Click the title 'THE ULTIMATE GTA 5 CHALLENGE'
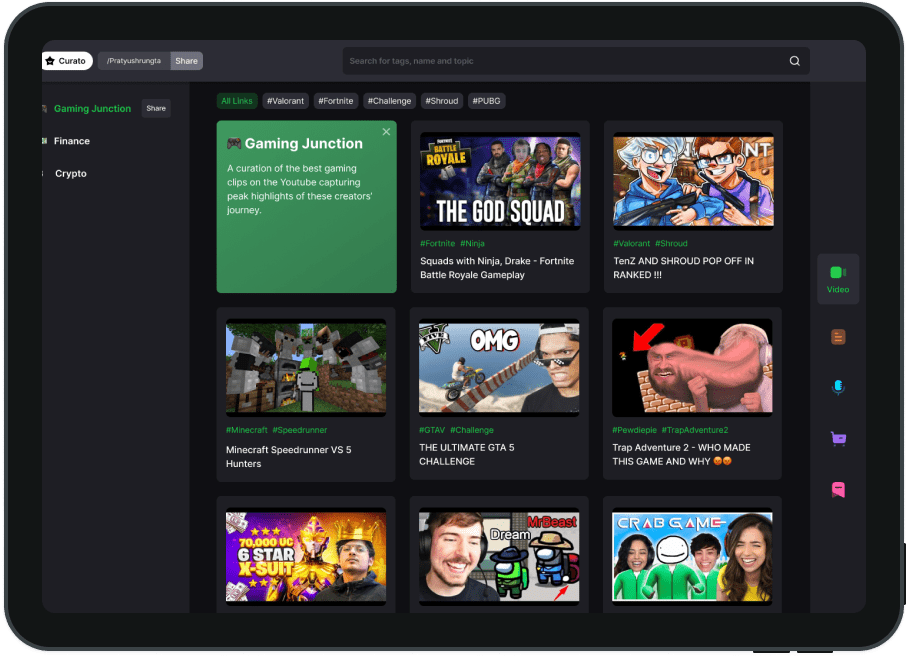The image size is (908, 657). coord(467,454)
